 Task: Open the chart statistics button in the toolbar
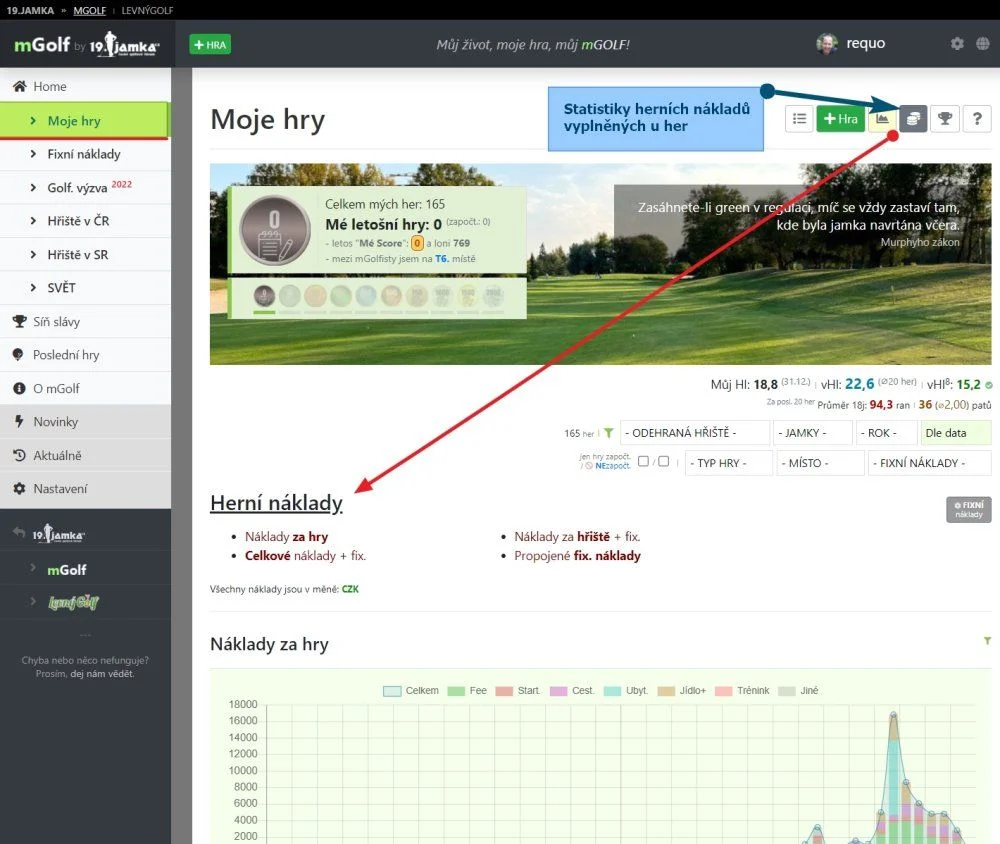pyautogui.click(x=883, y=119)
